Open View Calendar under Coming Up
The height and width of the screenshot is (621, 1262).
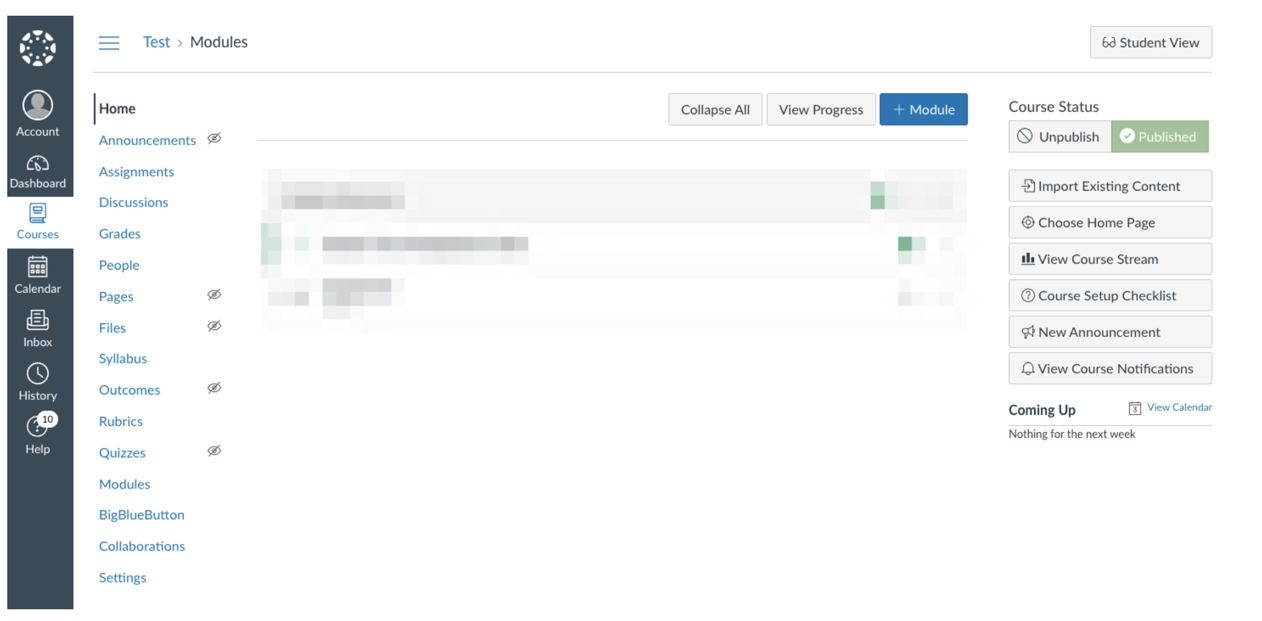point(1179,408)
